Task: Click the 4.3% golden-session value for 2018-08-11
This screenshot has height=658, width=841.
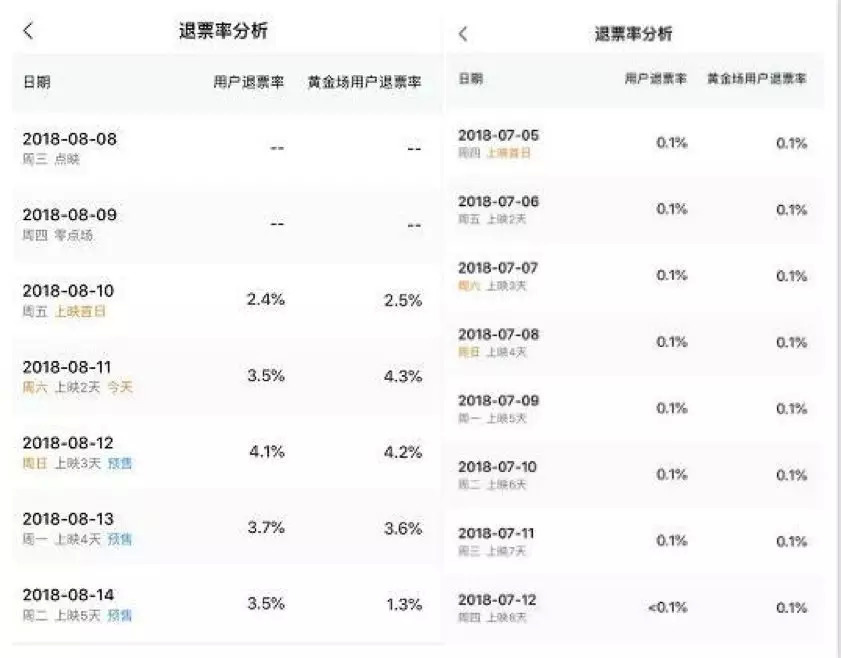Action: tap(403, 376)
